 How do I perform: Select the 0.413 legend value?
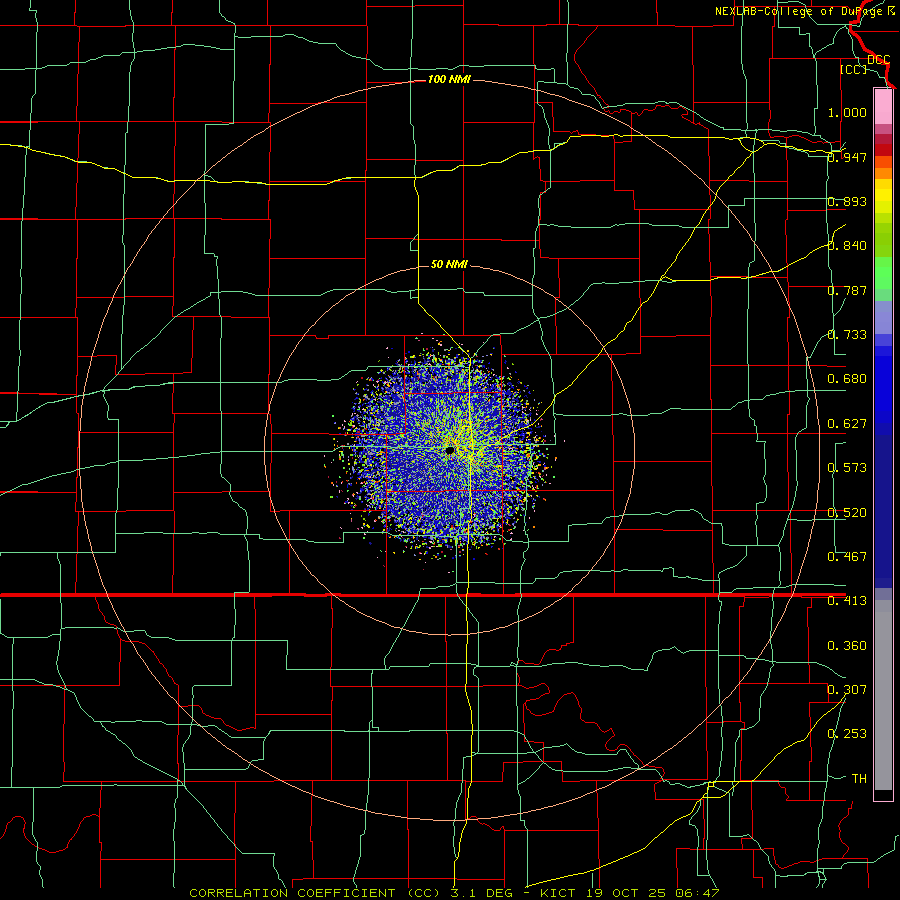(x=847, y=601)
